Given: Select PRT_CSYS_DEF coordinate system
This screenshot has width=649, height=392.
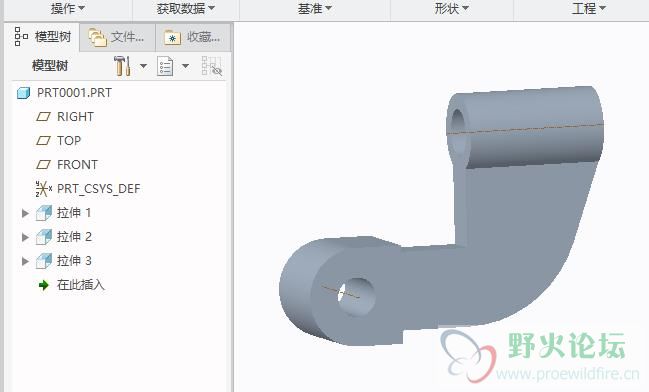Looking at the screenshot, I should [99, 189].
